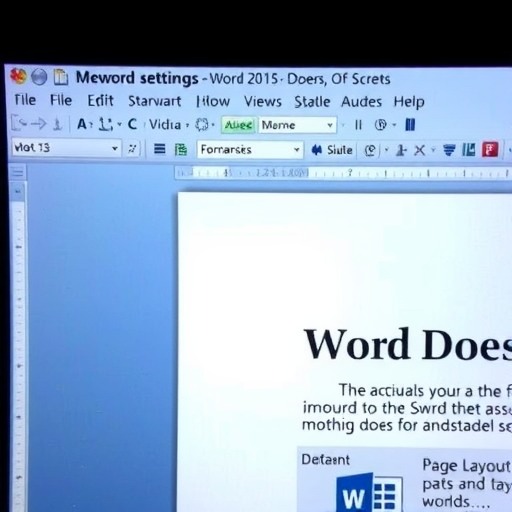Click the three horizontal lines alignment icon
Image resolution: width=512 pixels, height=512 pixels.
(159, 149)
